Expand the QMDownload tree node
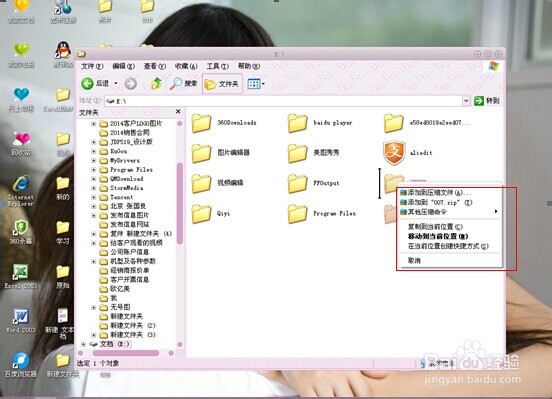 point(94,179)
